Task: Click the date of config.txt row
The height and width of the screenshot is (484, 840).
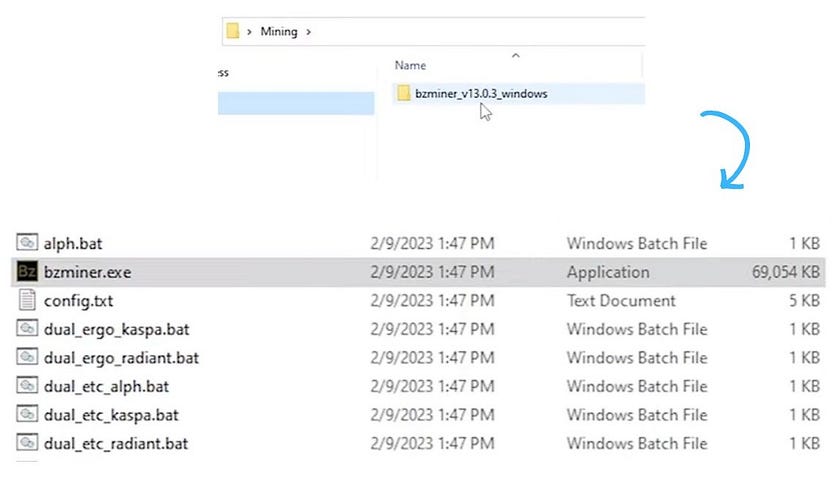Action: pyautogui.click(x=432, y=301)
